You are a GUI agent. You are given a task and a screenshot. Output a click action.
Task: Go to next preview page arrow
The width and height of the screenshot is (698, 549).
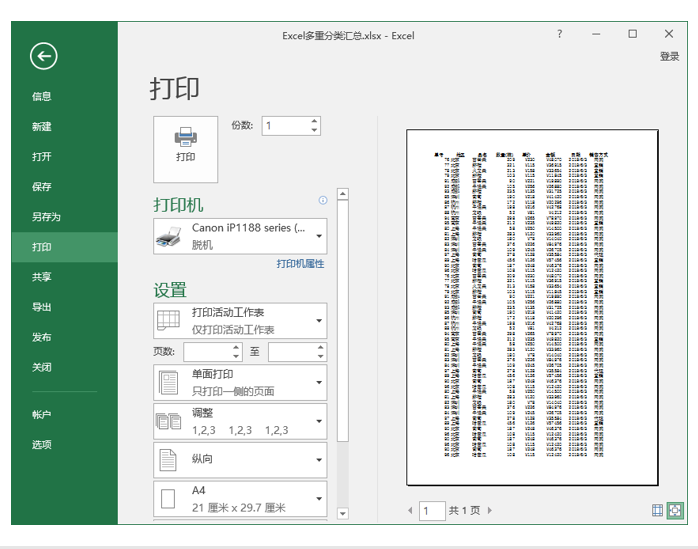click(x=490, y=510)
